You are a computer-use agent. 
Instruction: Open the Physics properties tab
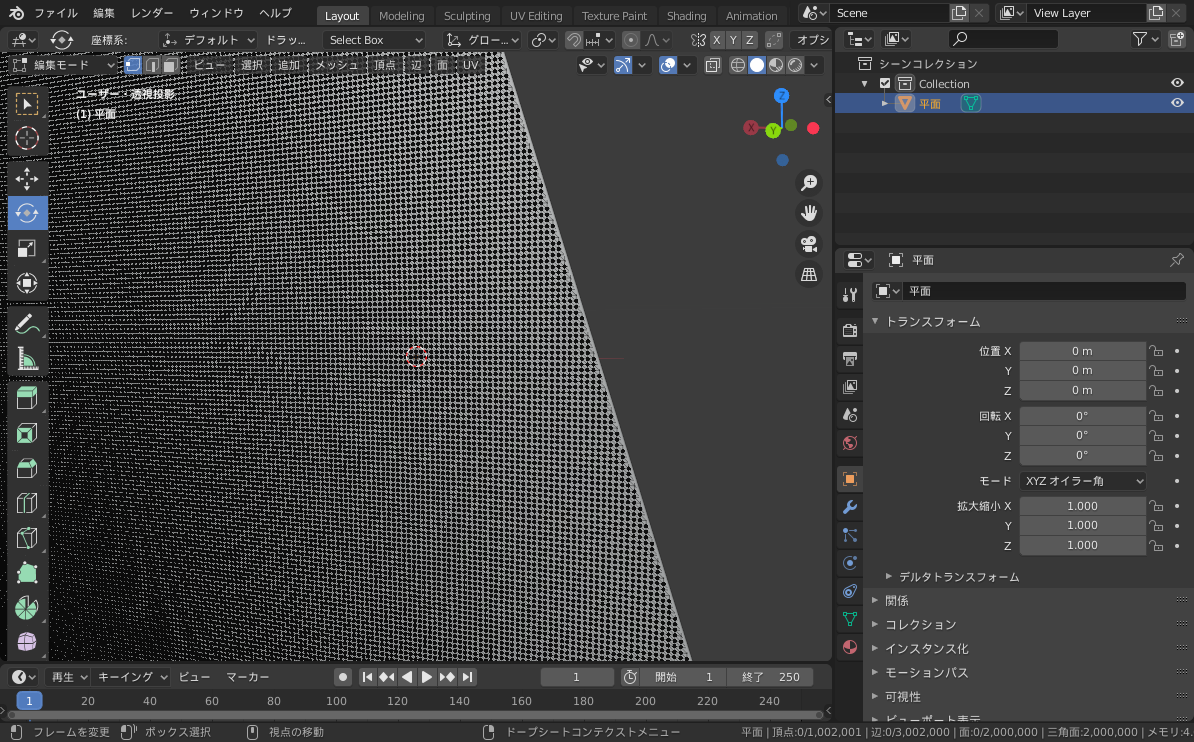tap(850, 563)
